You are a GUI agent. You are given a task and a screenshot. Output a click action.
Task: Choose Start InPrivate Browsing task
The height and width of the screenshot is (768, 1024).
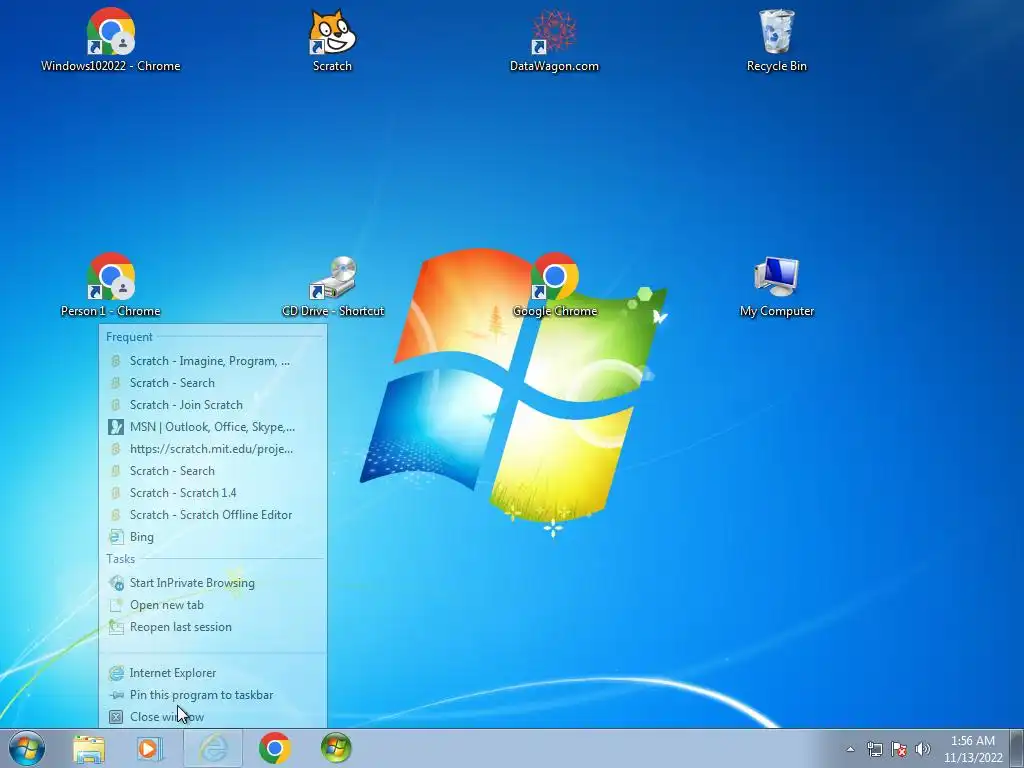[x=213, y=583]
